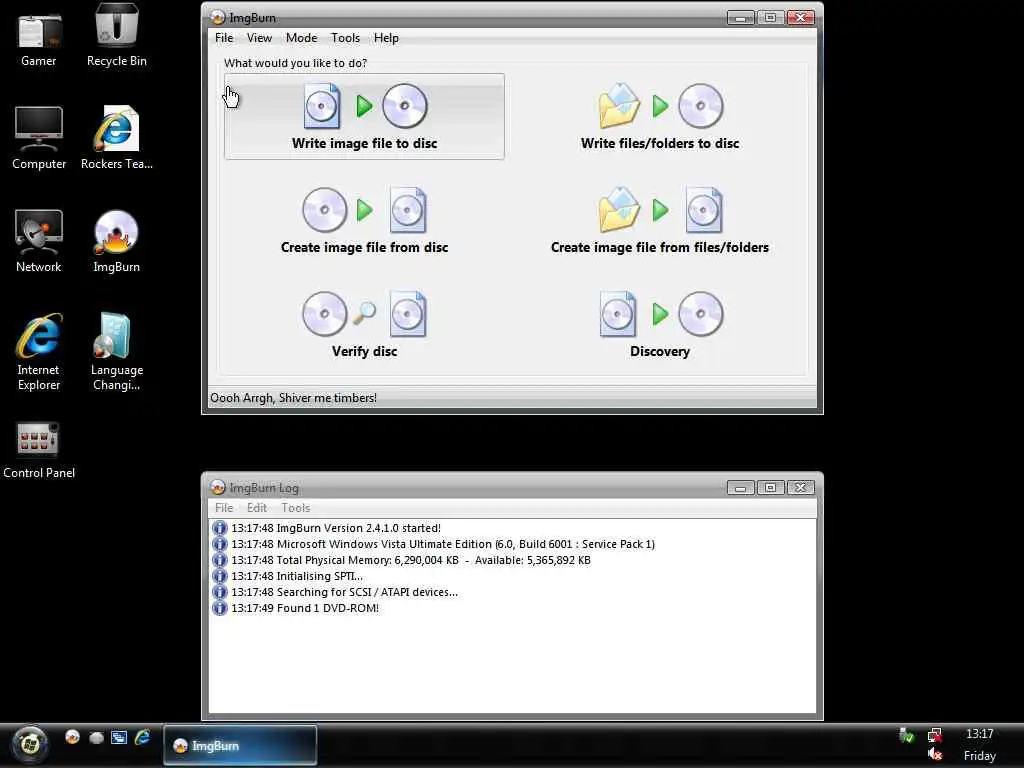The width and height of the screenshot is (1024, 768).
Task: Open the Mode menu
Action: pos(301,38)
